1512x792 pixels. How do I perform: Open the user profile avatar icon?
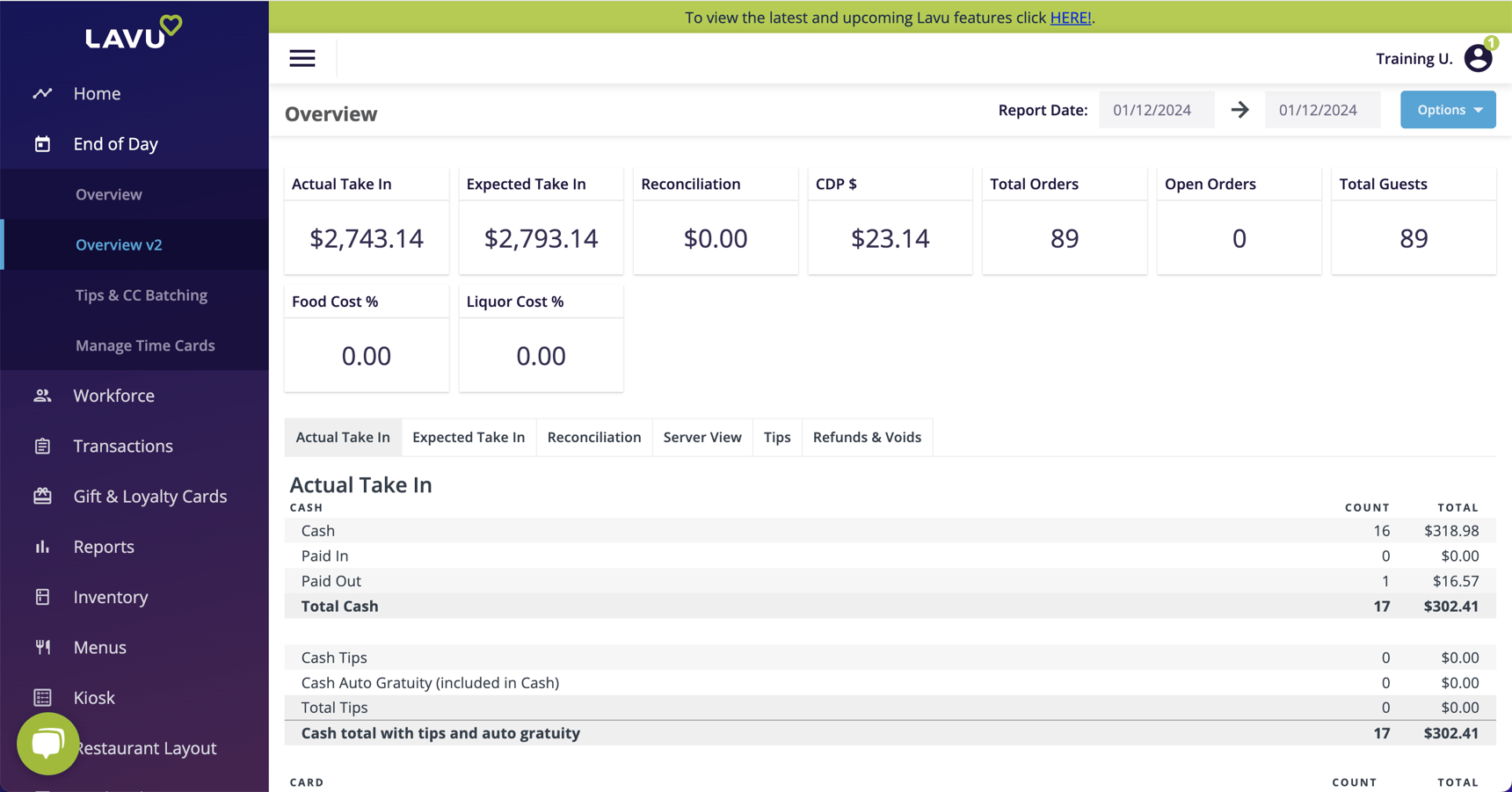coord(1478,59)
